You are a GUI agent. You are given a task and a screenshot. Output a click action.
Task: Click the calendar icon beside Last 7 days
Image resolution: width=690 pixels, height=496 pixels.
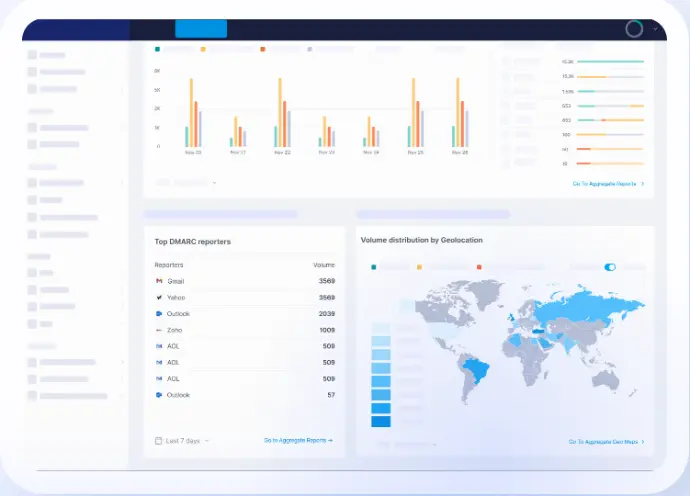pos(158,440)
